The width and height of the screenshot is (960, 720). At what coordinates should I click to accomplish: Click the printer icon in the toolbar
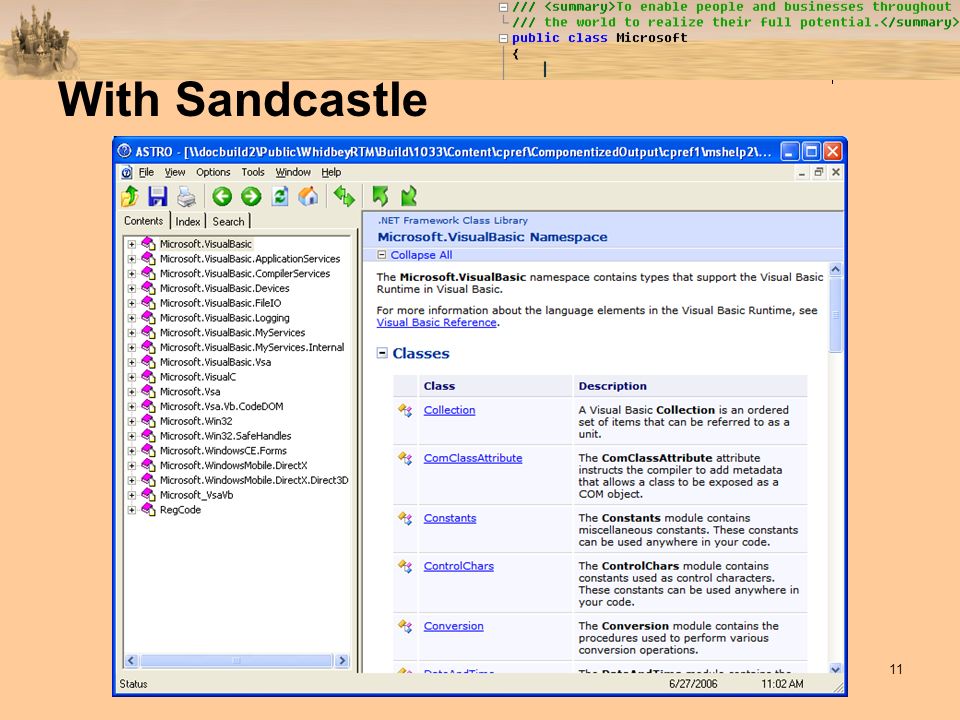pyautogui.click(x=186, y=197)
